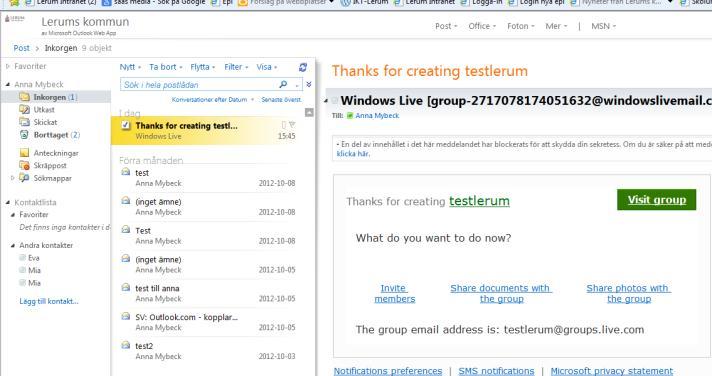Screen dimensions: 712x376
Task: Expand search options double-chevron icon
Action: point(309,84)
